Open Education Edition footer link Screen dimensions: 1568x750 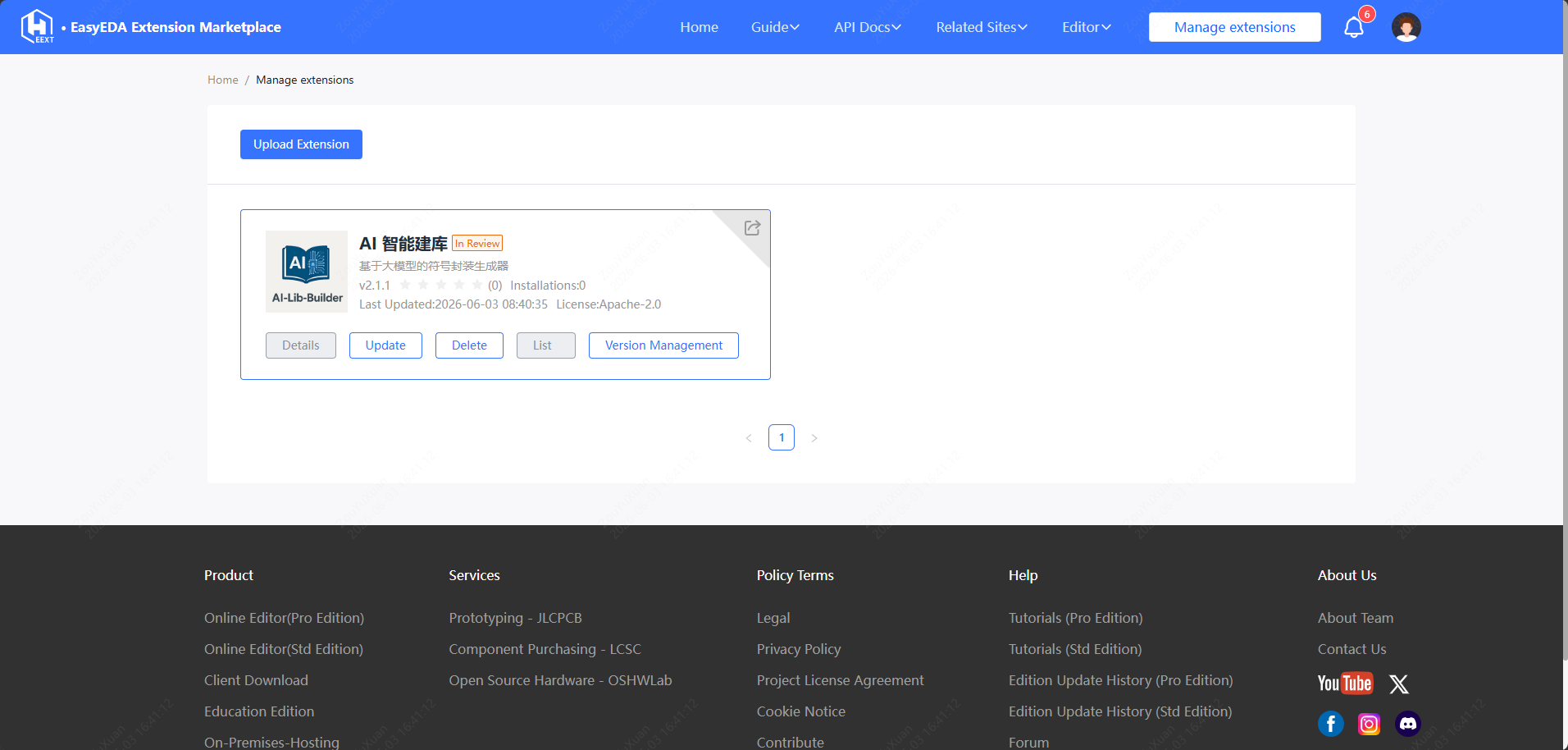coord(259,711)
